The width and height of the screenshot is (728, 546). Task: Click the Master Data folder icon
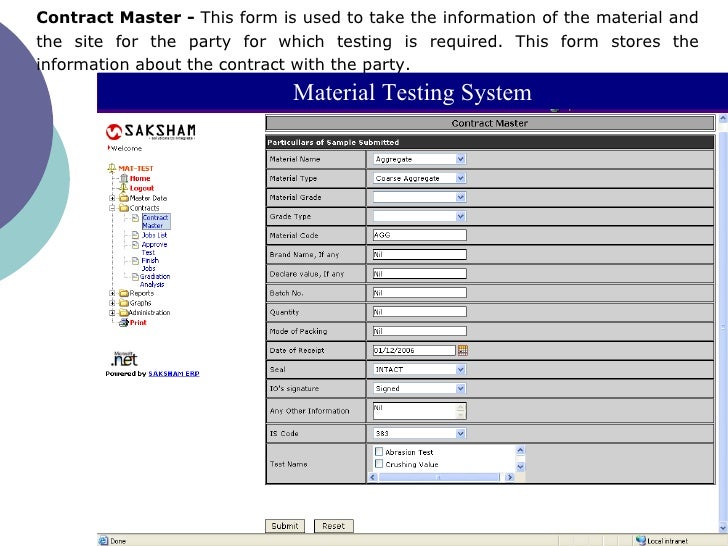coord(124,198)
